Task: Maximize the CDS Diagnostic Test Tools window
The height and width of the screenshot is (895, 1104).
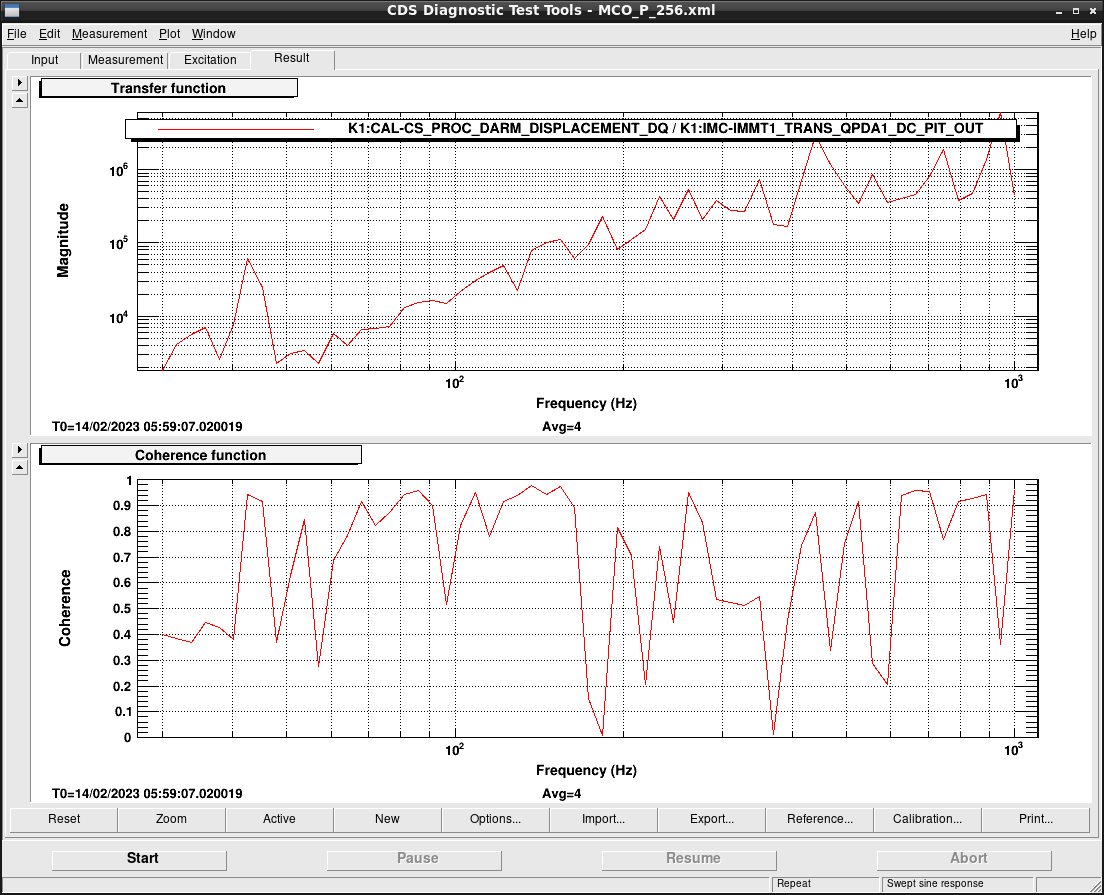Action: point(1076,11)
